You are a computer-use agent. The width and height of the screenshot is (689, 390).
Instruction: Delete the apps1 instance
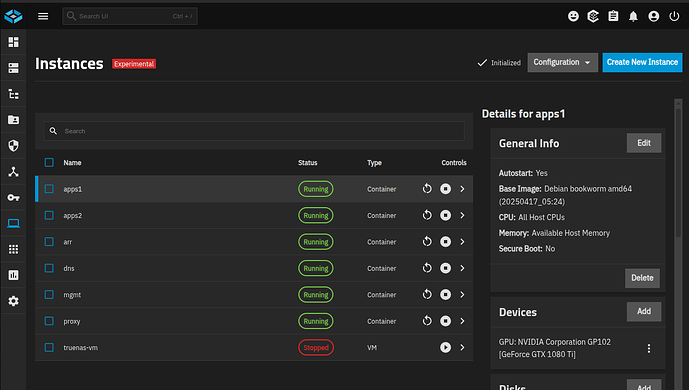642,278
